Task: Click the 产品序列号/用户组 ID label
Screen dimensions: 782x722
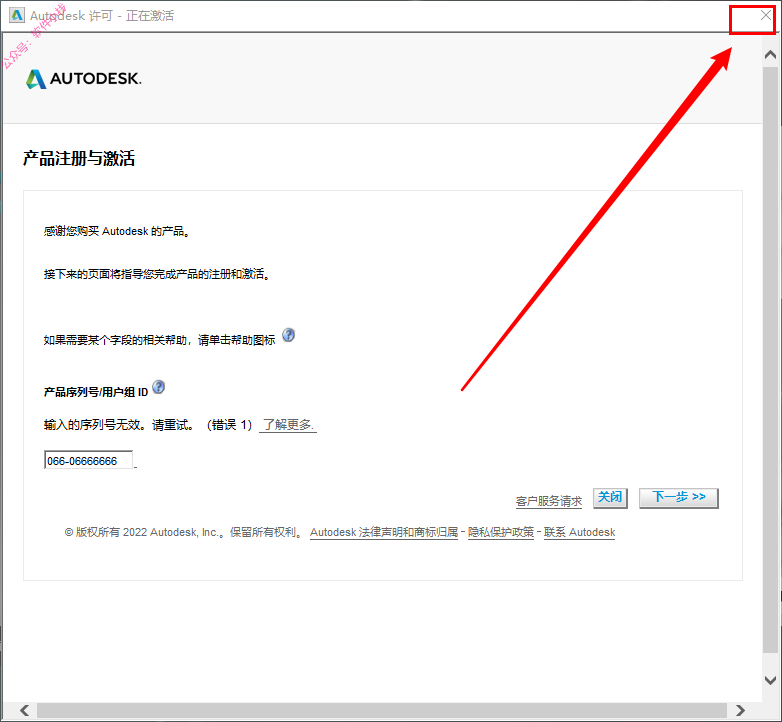Action: click(96, 392)
